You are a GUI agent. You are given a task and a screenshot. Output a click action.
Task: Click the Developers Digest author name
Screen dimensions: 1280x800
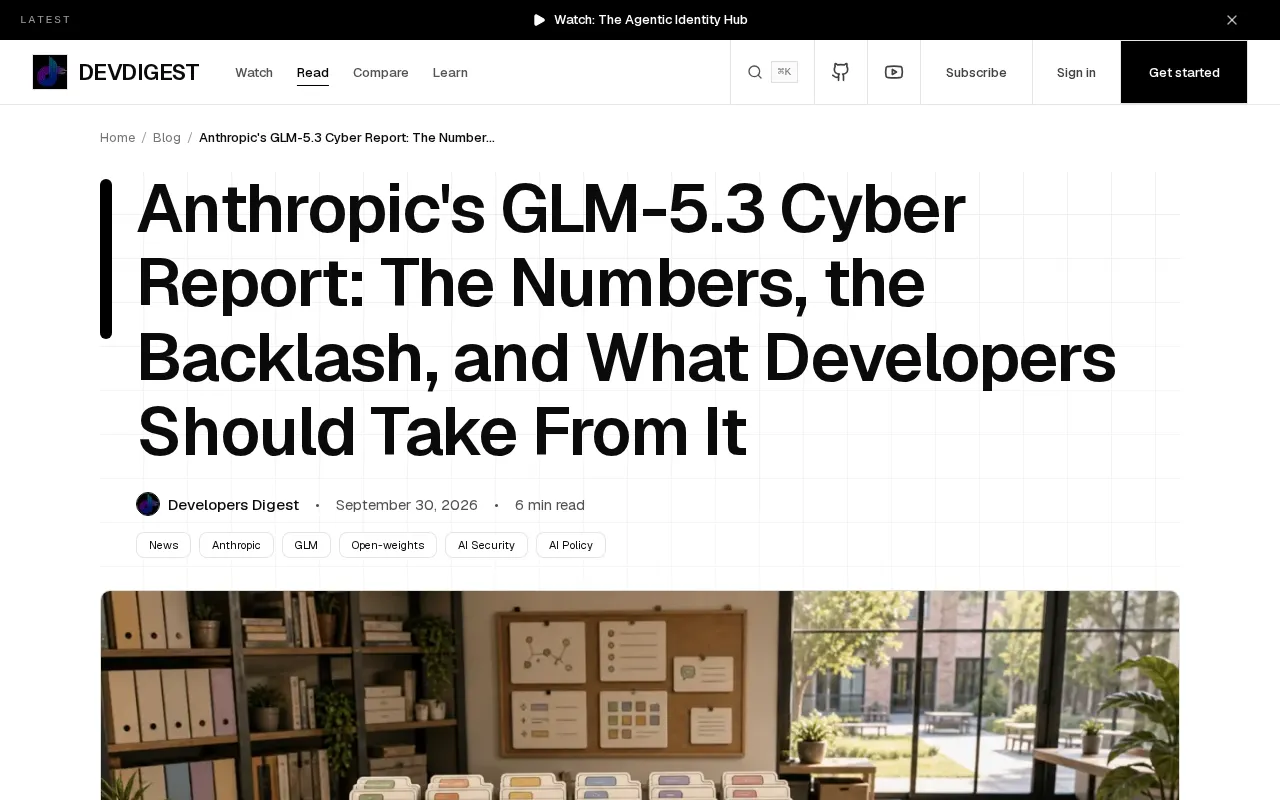pyautogui.click(x=233, y=505)
